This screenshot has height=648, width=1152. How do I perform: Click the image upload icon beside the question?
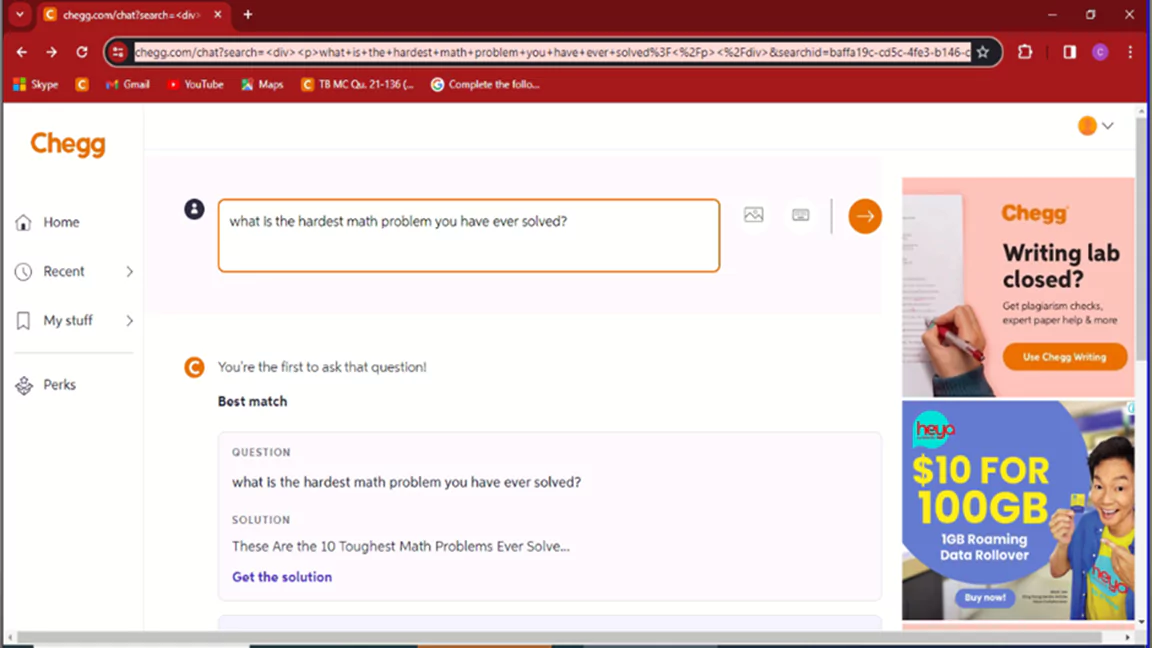(753, 214)
